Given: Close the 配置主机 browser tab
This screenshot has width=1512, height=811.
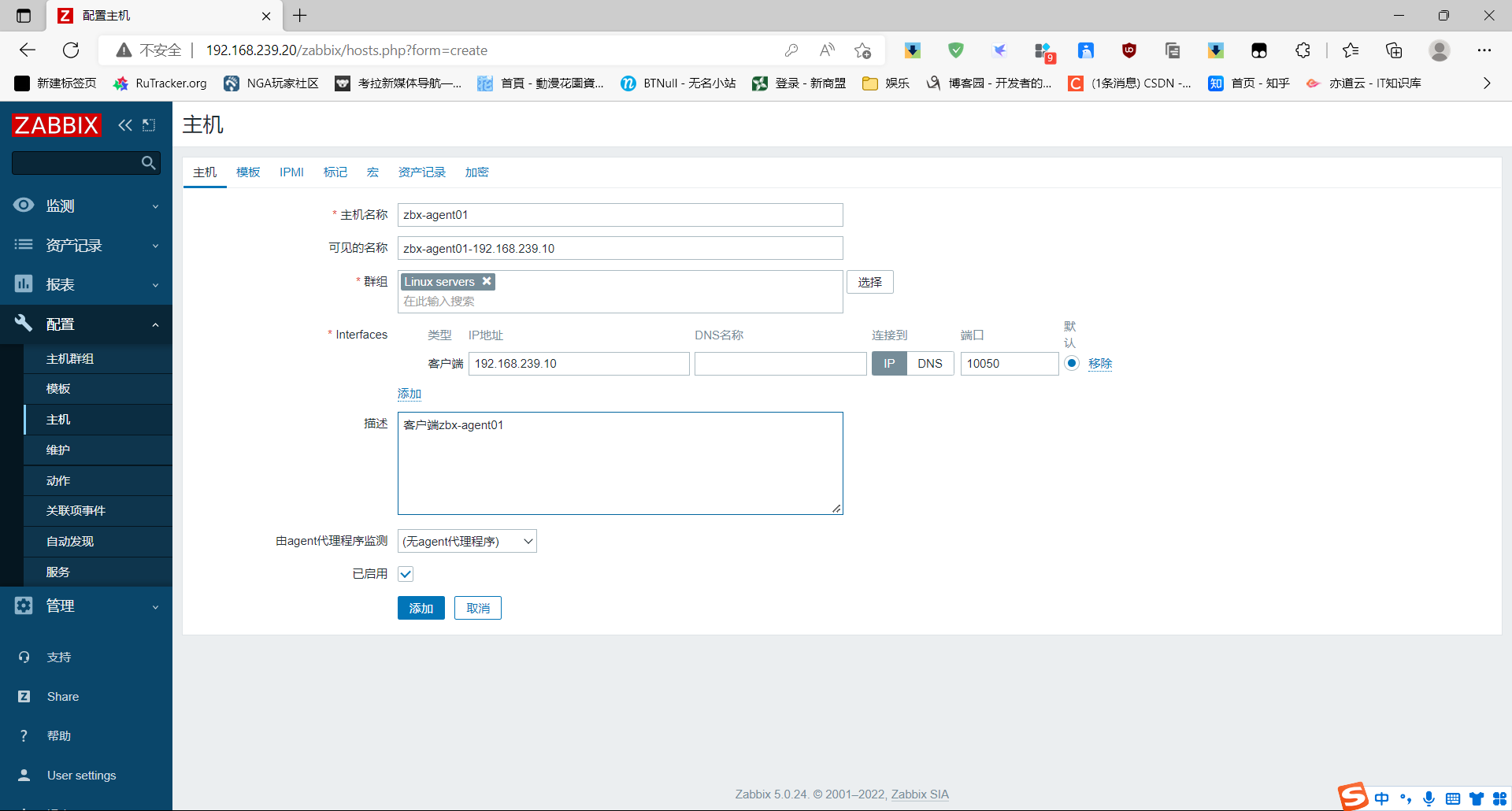Looking at the screenshot, I should 266,16.
